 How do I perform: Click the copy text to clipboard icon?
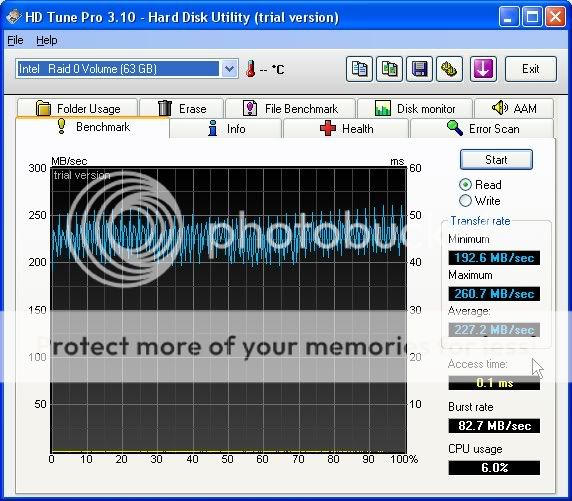click(359, 69)
